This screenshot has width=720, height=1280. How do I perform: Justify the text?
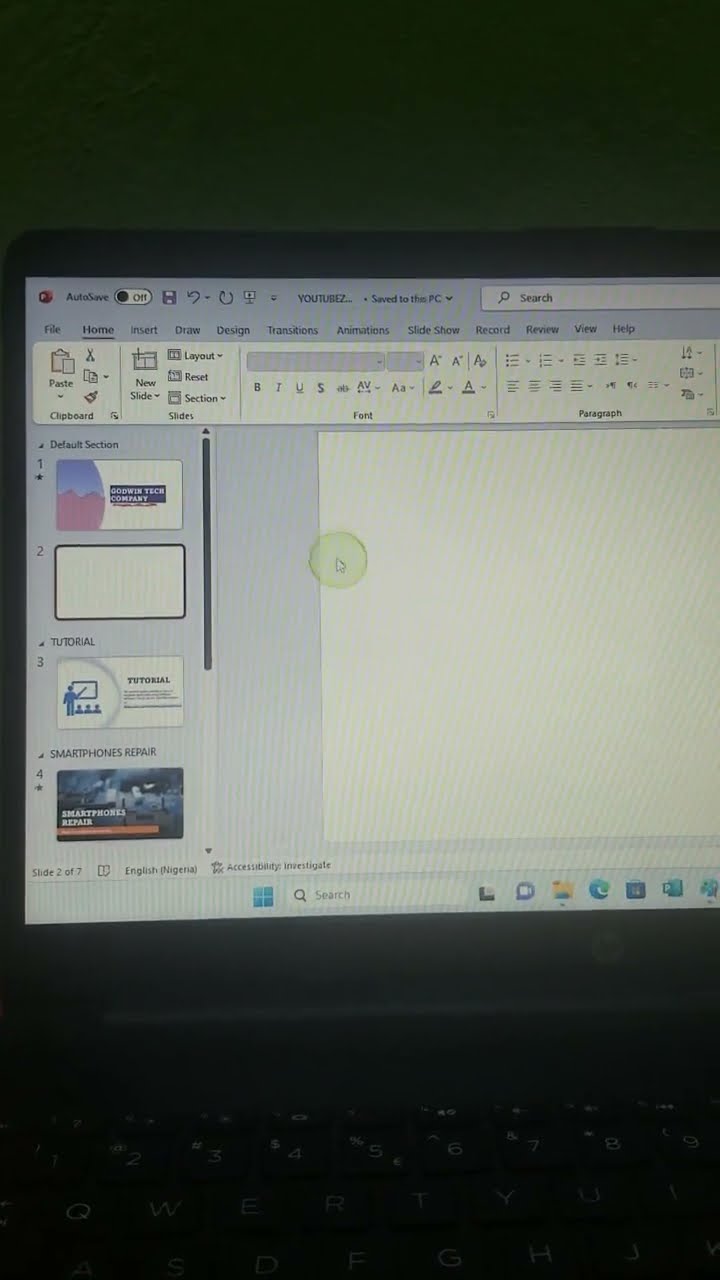(576, 386)
